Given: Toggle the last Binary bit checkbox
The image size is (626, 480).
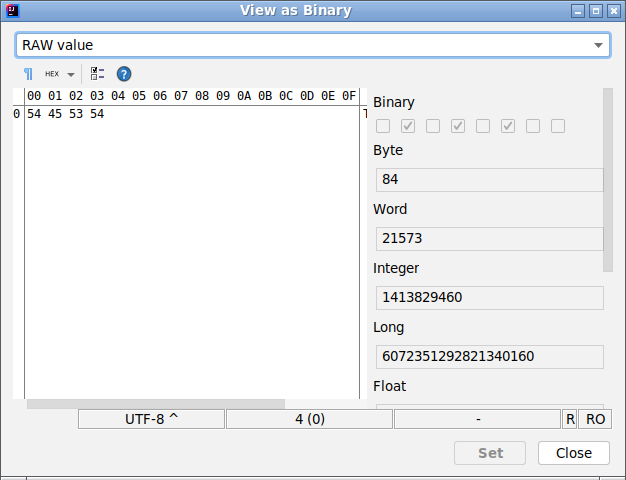Looking at the screenshot, I should (x=558, y=126).
